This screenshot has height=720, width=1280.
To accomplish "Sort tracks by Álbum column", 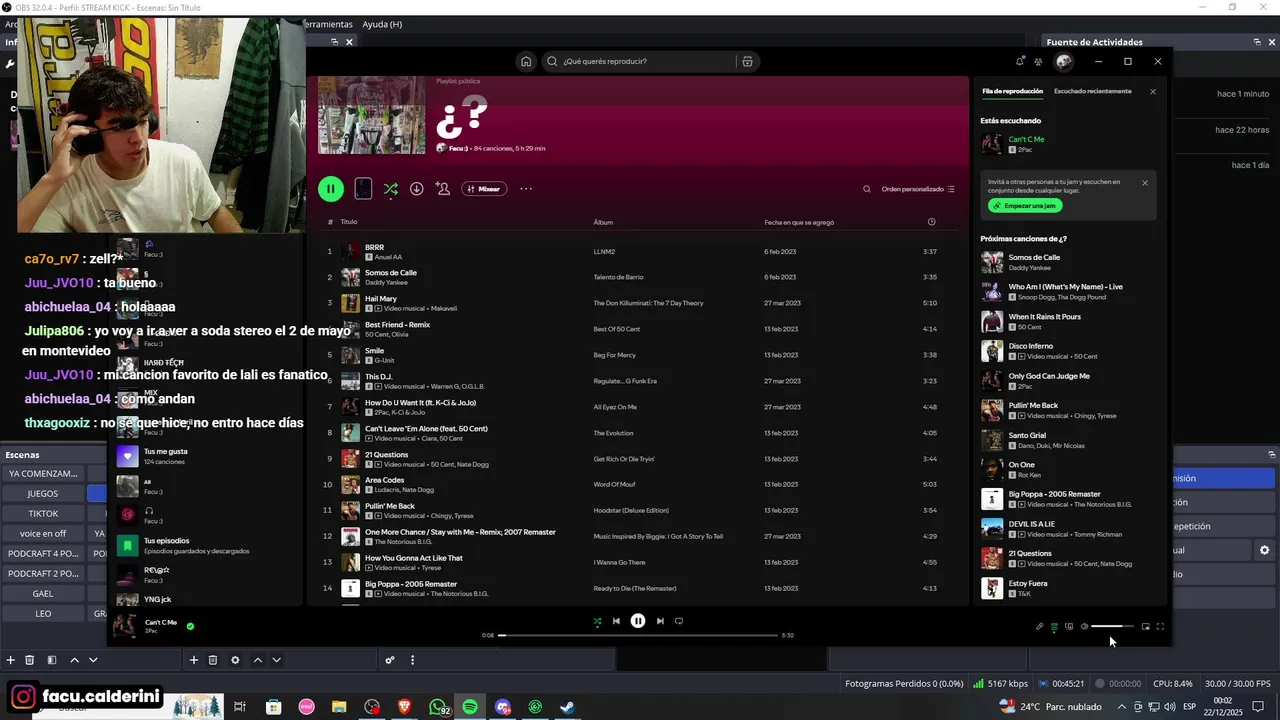I will [x=603, y=222].
